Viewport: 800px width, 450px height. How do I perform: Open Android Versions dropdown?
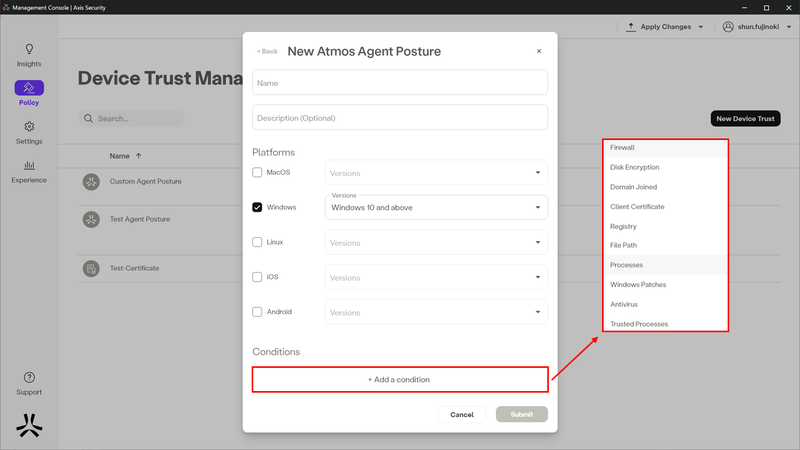[x=436, y=312]
